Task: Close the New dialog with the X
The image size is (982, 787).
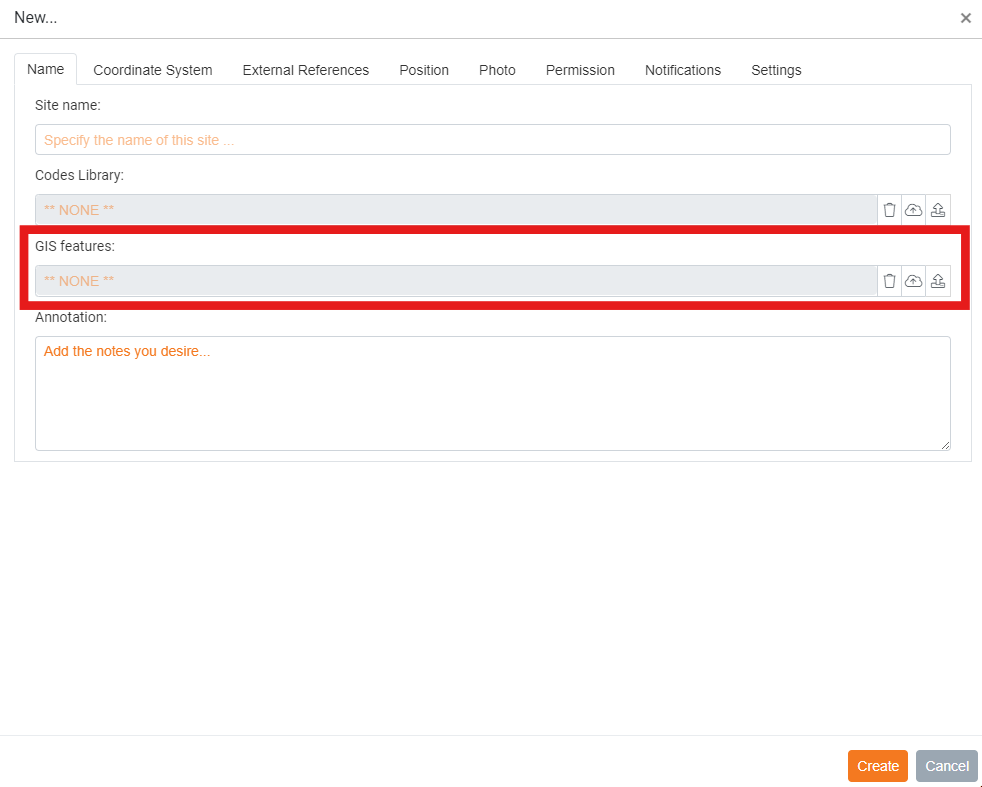Action: tap(965, 18)
